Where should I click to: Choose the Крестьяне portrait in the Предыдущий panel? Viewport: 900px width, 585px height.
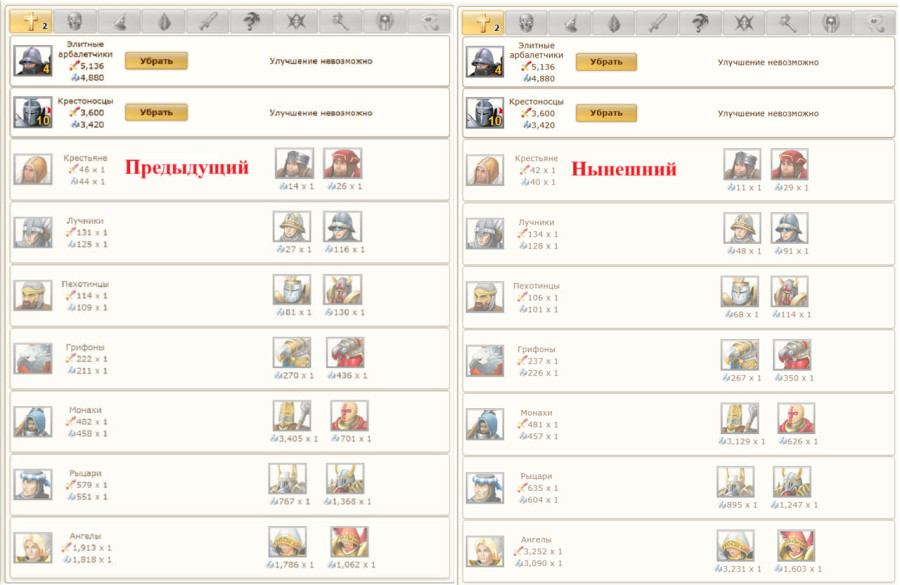[x=33, y=169]
